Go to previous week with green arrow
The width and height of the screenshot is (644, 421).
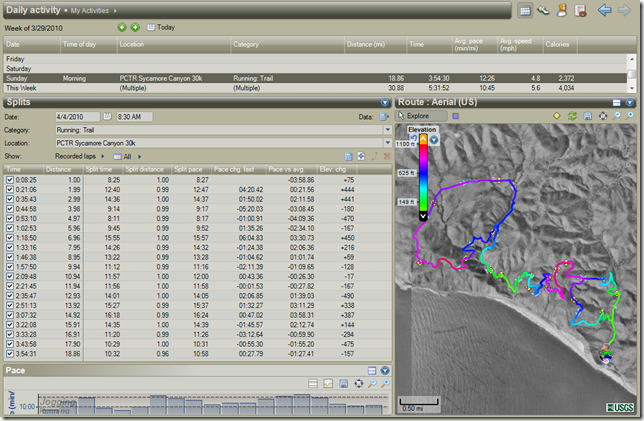122,27
